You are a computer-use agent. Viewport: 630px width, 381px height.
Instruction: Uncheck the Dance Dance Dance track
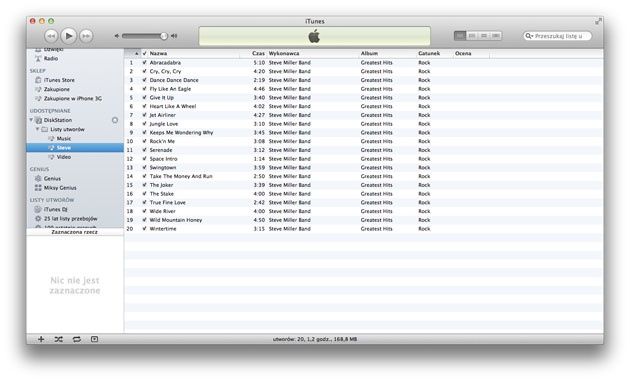coord(145,80)
